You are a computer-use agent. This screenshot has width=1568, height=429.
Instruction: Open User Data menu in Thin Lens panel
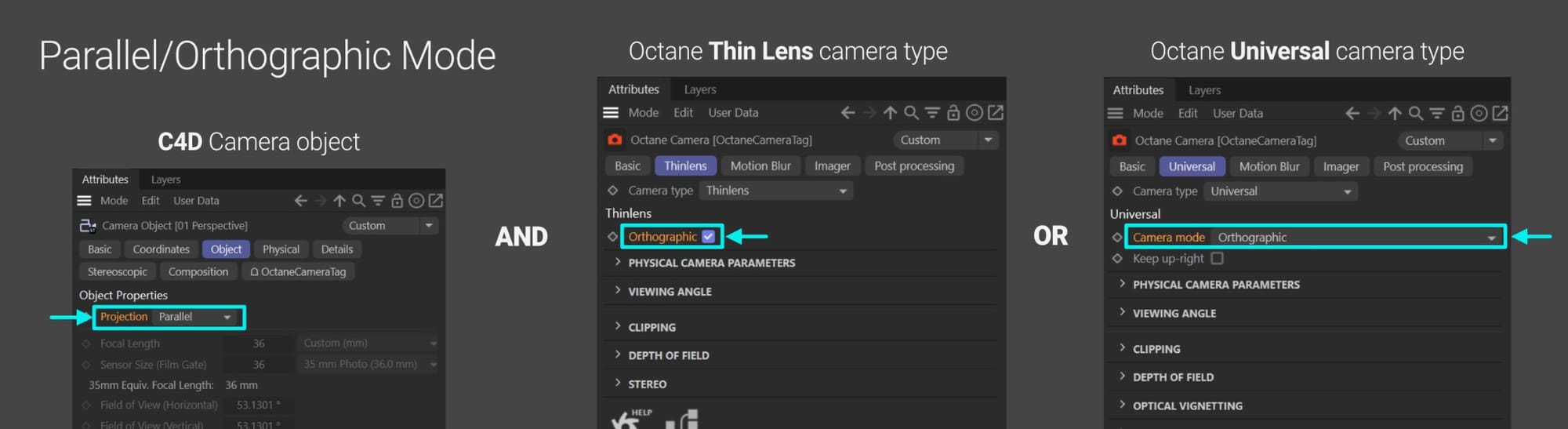coord(733,113)
